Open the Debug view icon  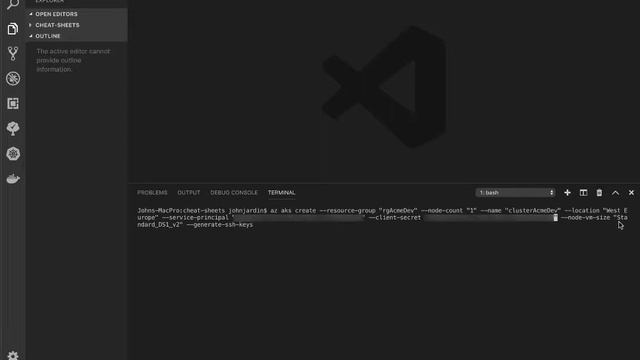pos(13,78)
